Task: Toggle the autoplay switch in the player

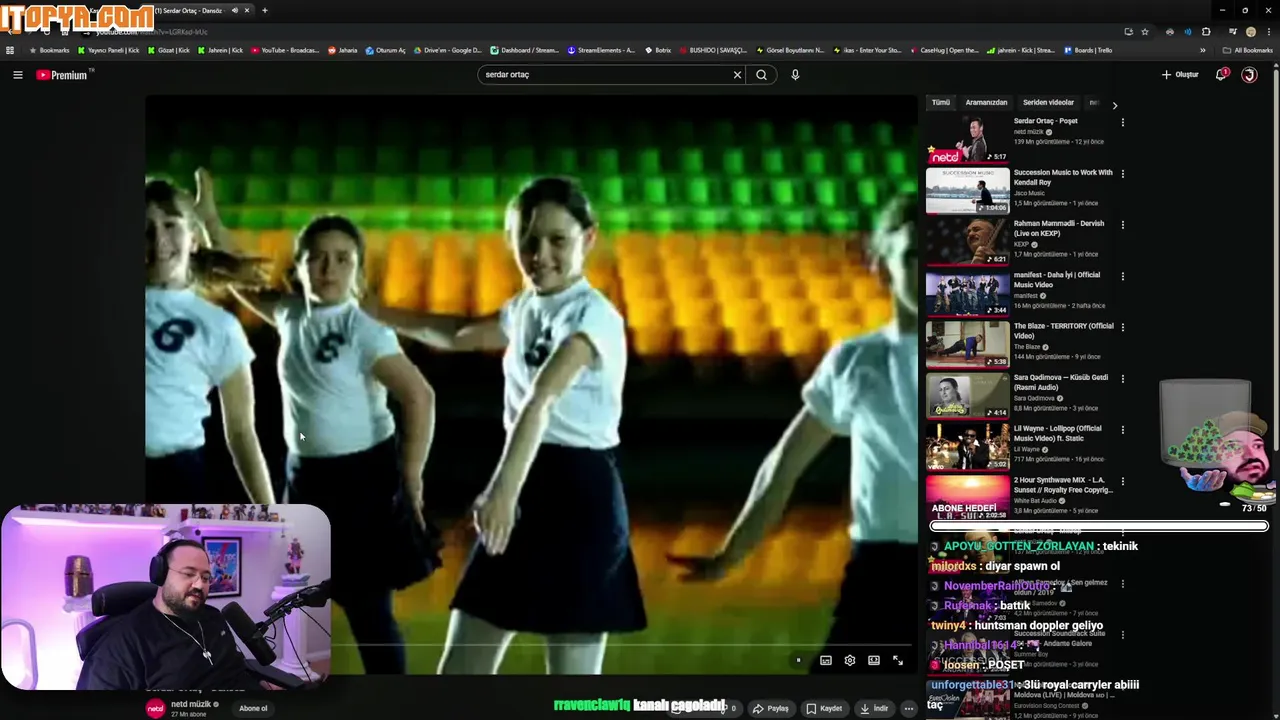Action: 797,660
